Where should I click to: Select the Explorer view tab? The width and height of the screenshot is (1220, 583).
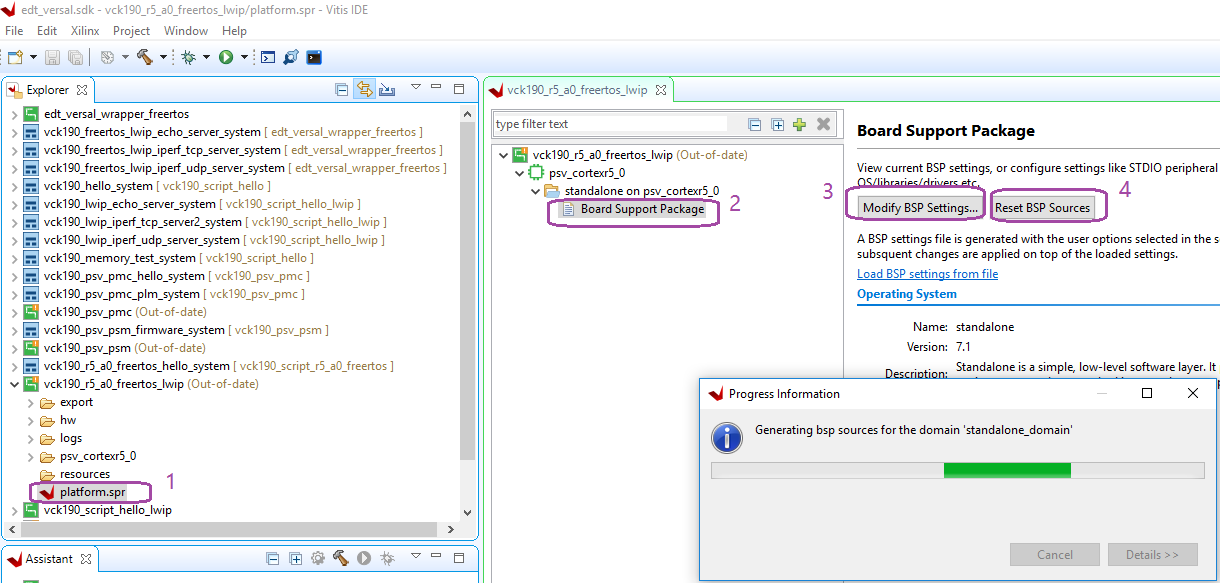coord(47,90)
